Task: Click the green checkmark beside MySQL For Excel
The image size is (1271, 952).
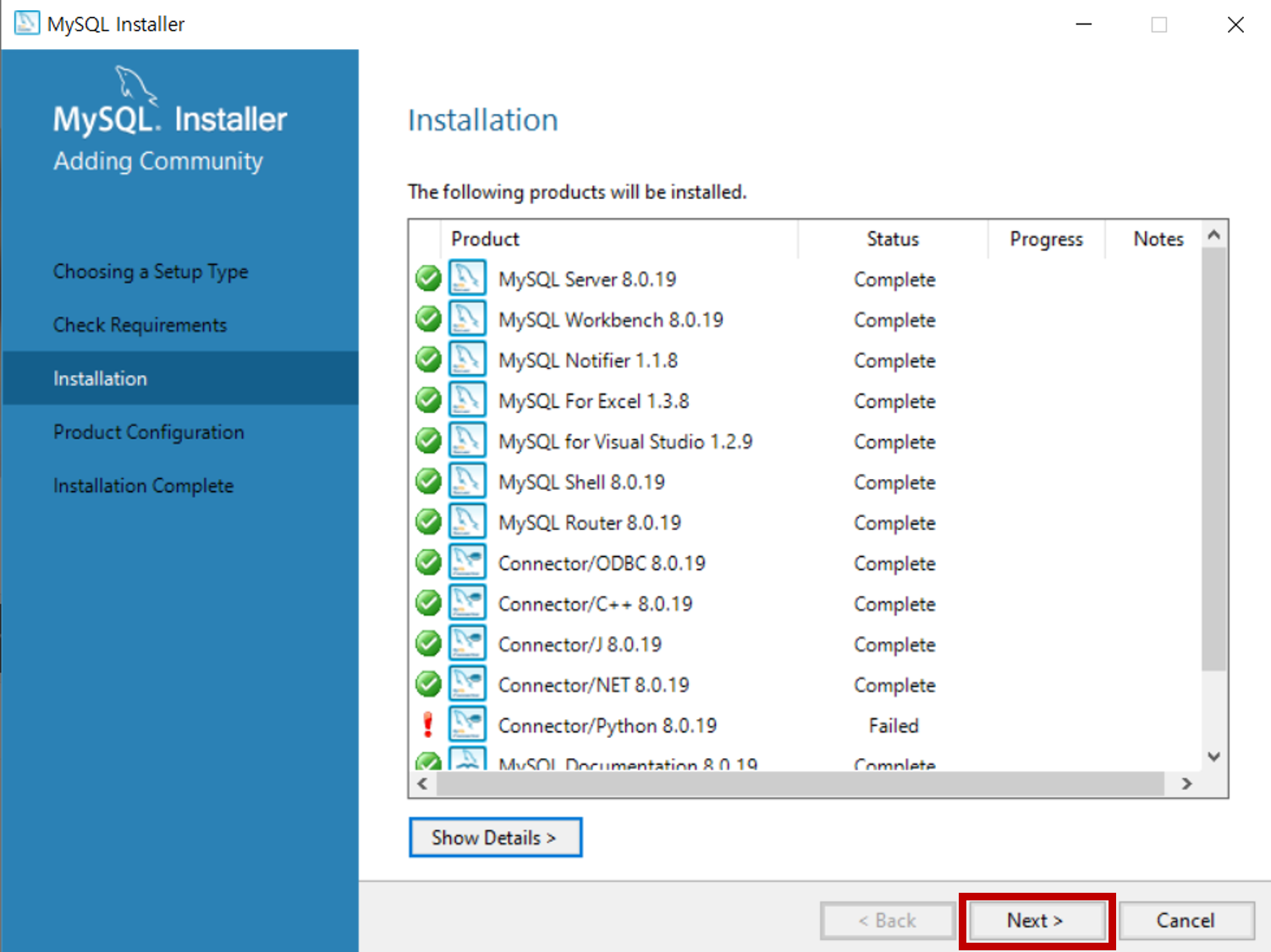Action: (x=428, y=400)
